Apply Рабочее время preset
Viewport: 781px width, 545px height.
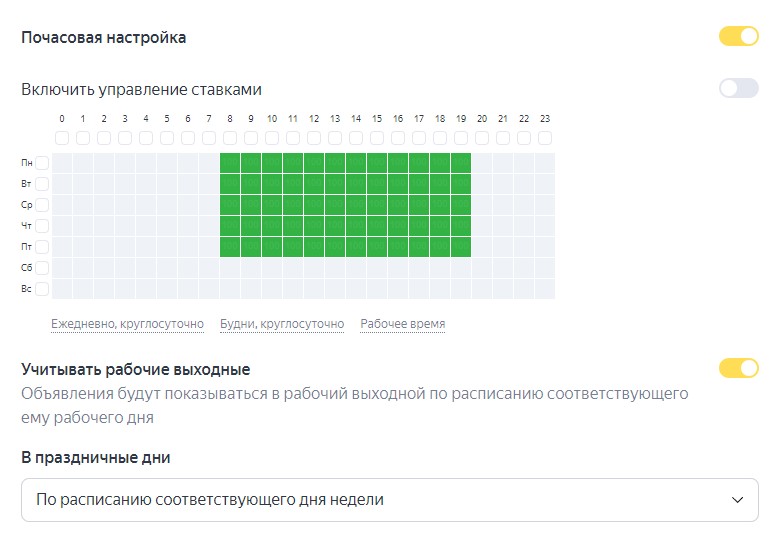point(403,324)
